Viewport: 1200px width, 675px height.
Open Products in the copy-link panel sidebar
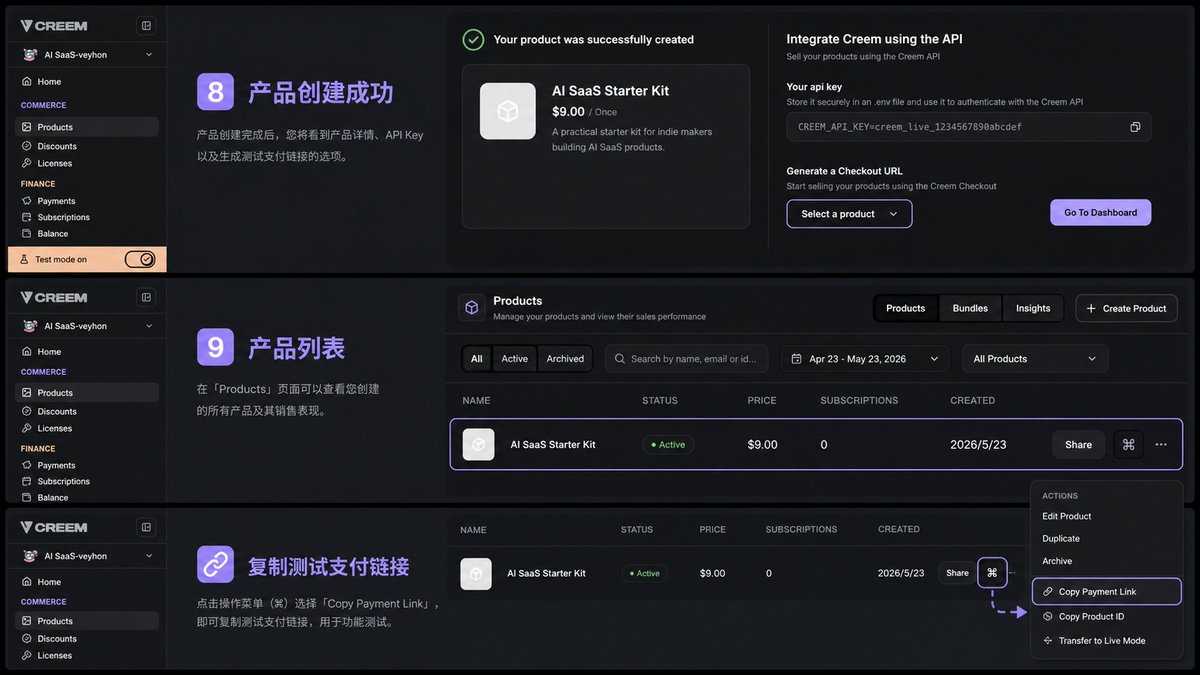tap(88, 621)
